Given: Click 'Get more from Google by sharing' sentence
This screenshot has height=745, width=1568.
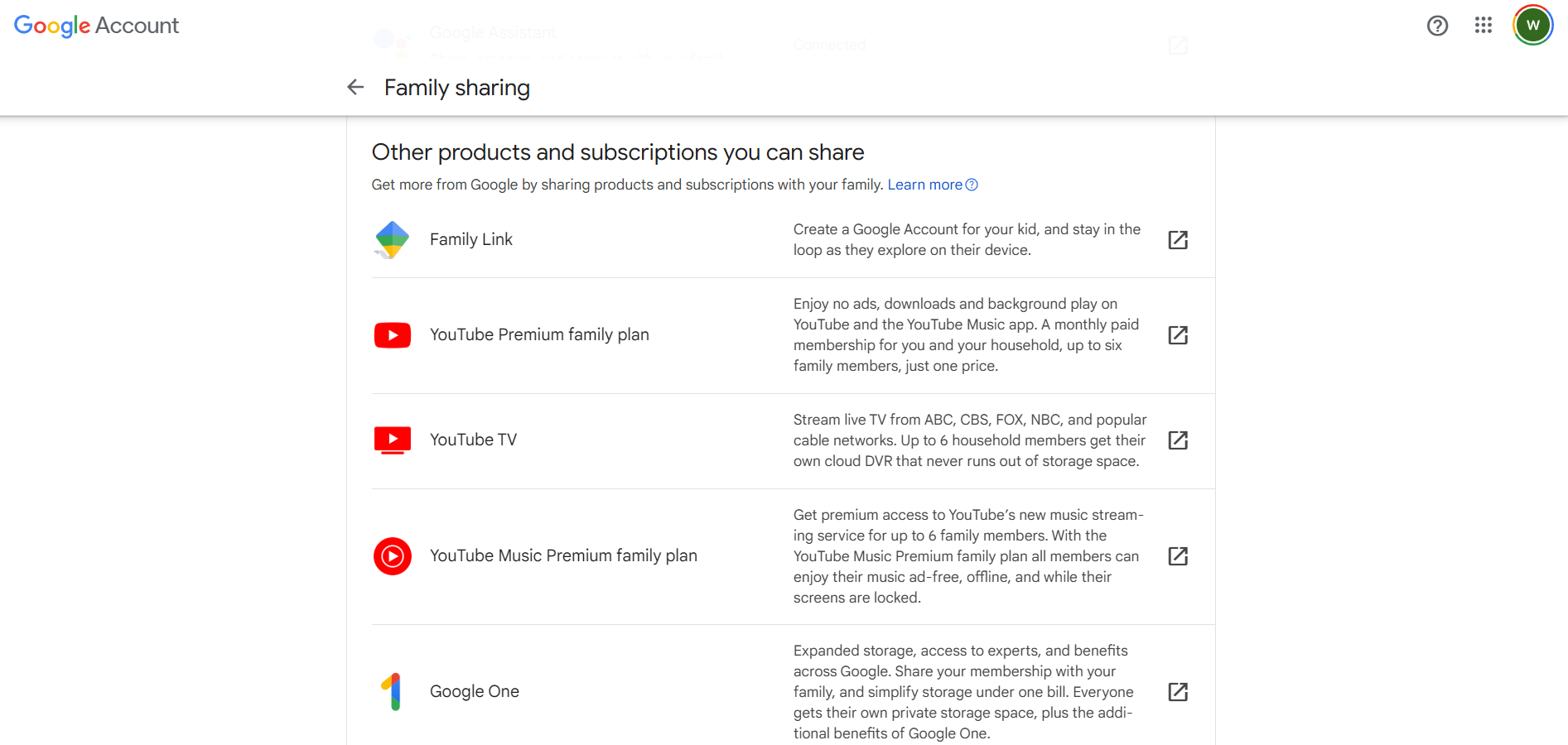Looking at the screenshot, I should [x=627, y=185].
